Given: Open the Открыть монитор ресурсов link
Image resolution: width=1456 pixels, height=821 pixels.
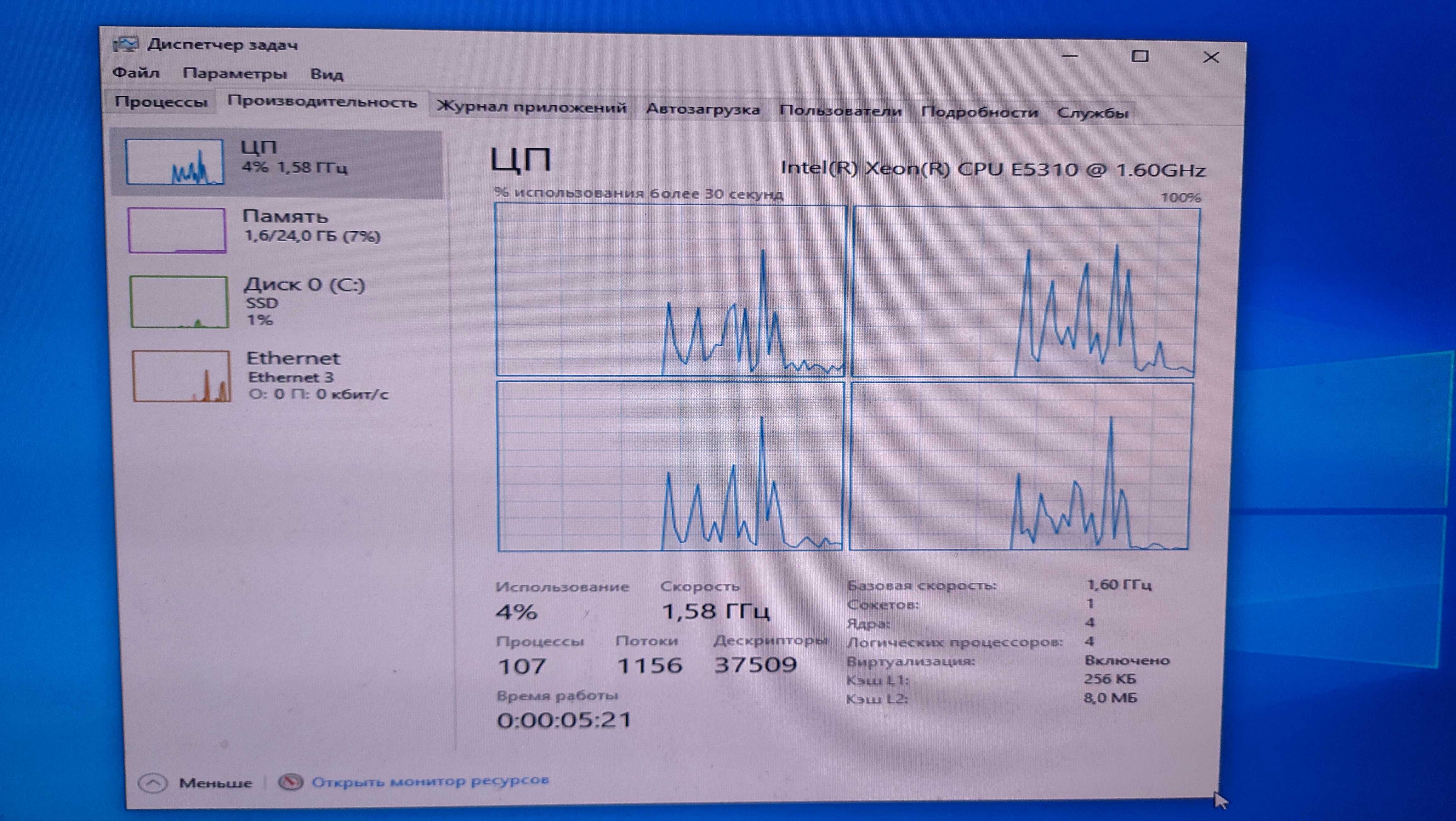Looking at the screenshot, I should 430,781.
